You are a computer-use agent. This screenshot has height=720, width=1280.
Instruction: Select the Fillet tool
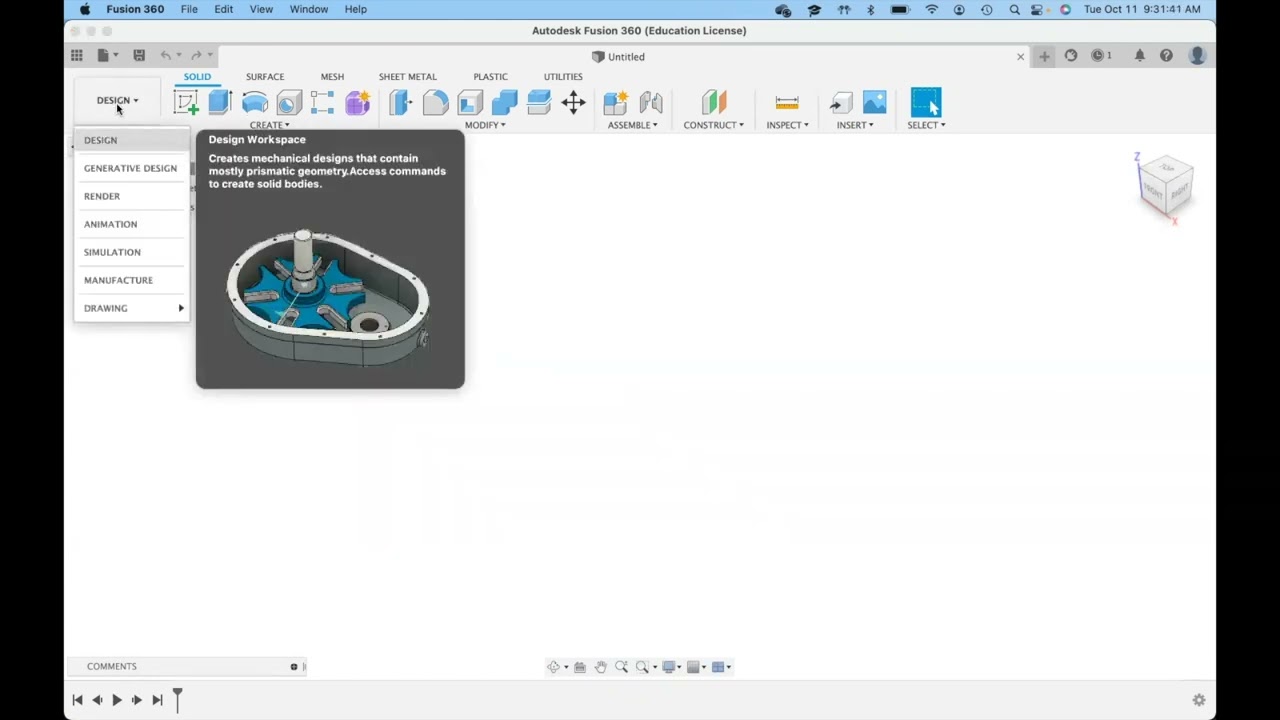(435, 102)
